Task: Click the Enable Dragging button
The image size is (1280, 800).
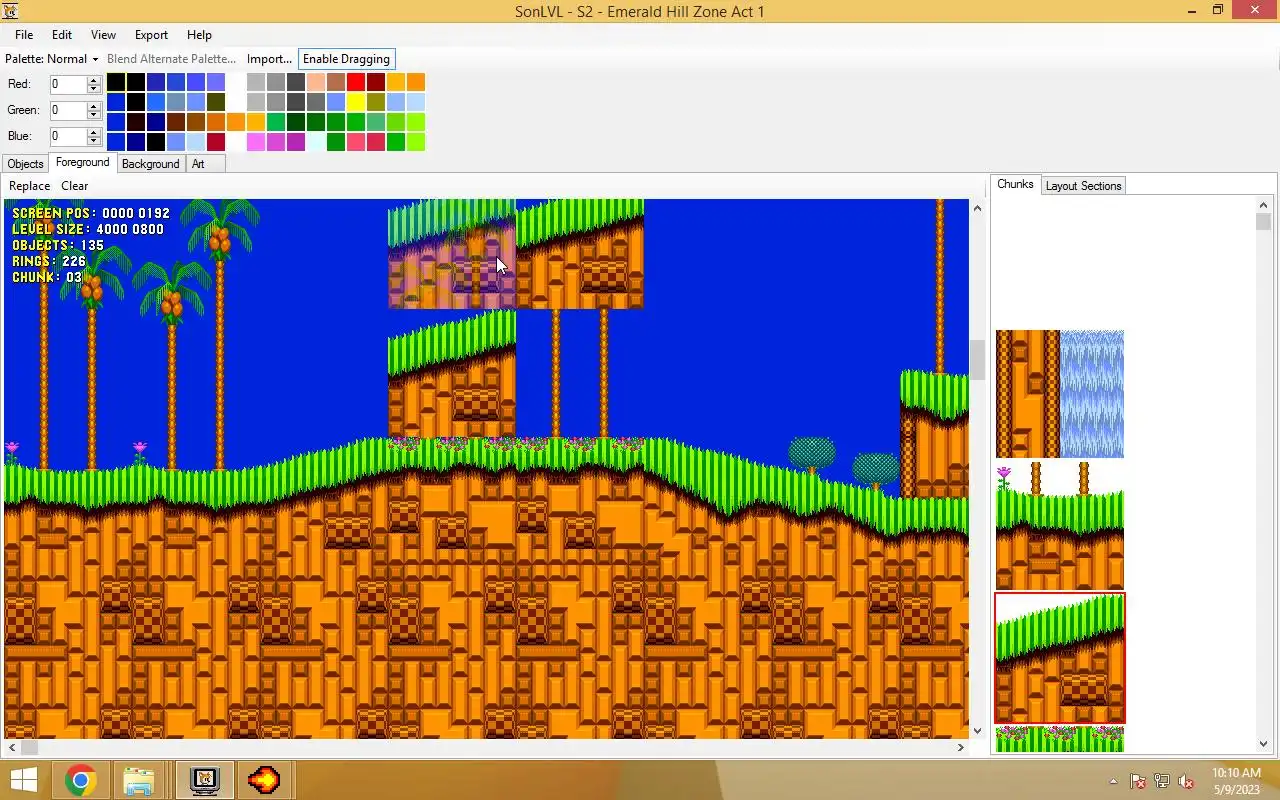Action: pyautogui.click(x=346, y=59)
